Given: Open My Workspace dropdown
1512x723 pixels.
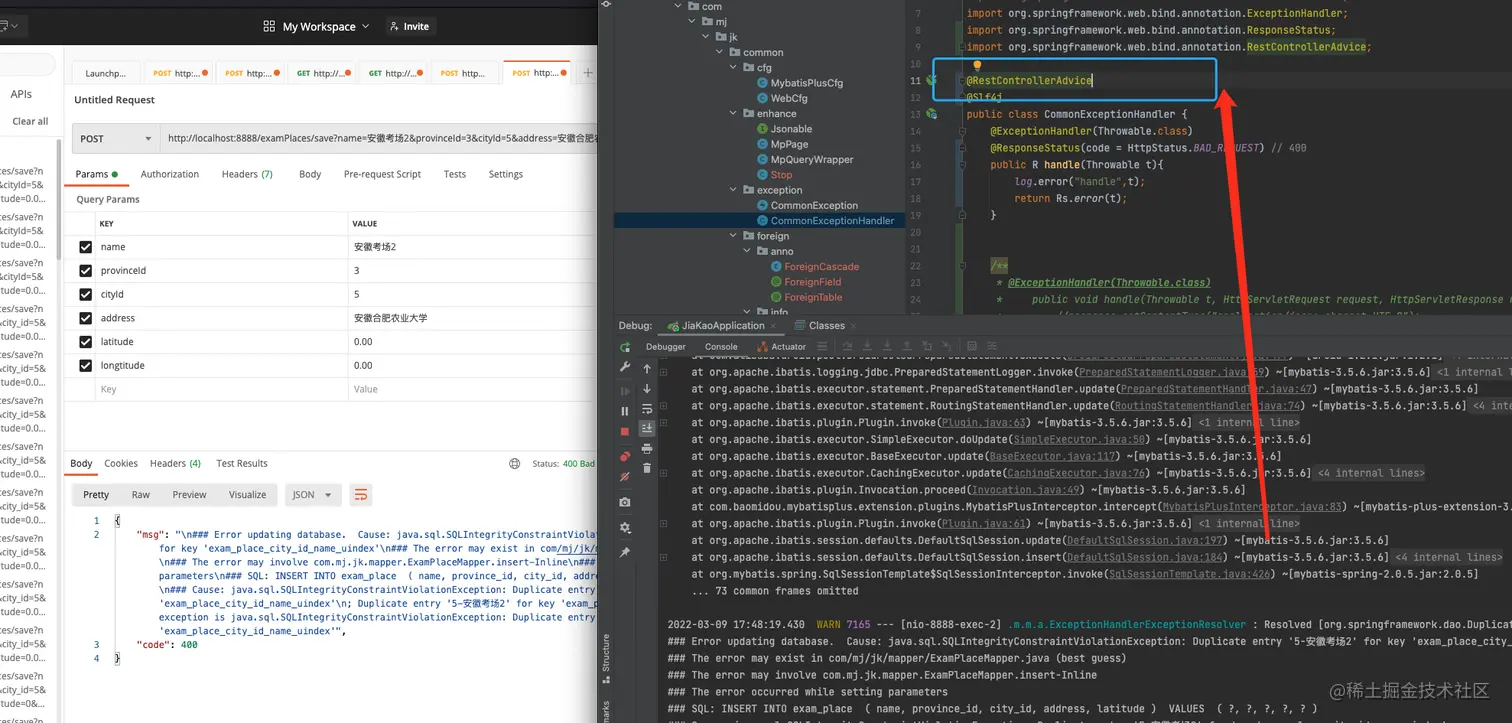Looking at the screenshot, I should 325,26.
